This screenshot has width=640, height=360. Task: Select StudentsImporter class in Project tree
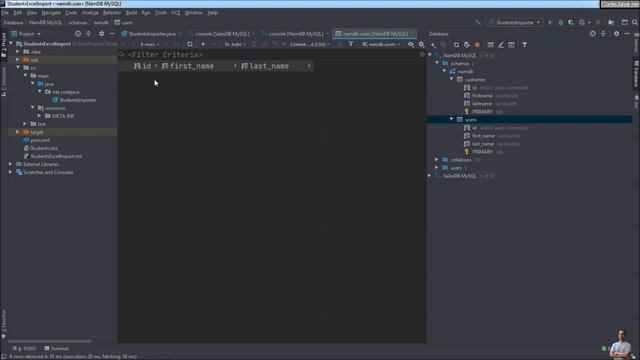[x=78, y=100]
